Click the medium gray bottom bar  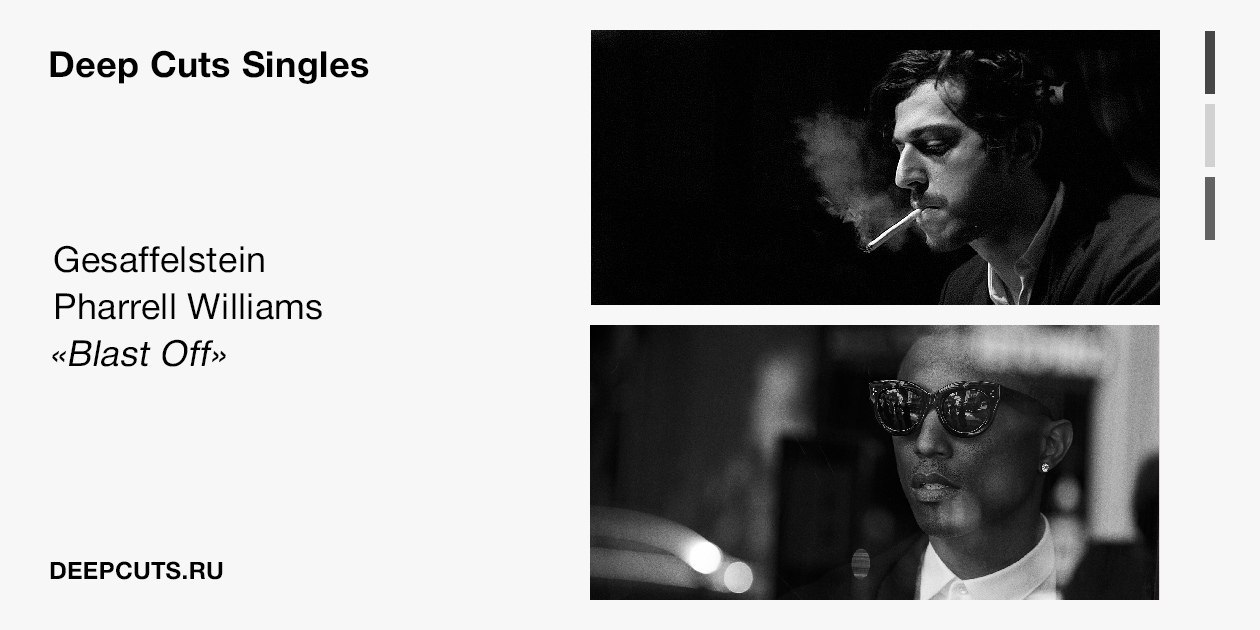1210,208
